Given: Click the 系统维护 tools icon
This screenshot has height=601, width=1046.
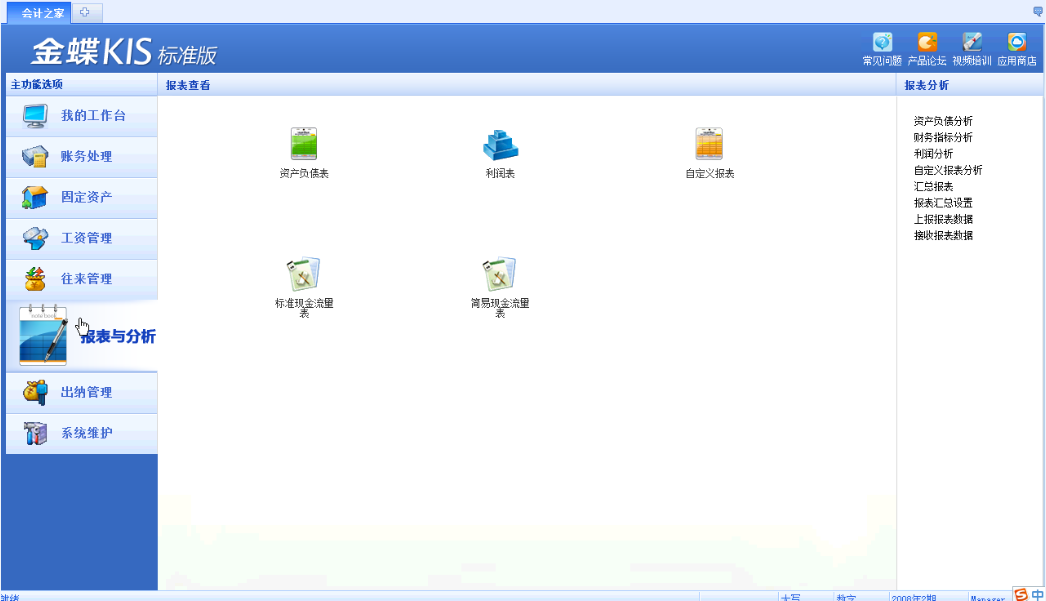Looking at the screenshot, I should point(35,433).
